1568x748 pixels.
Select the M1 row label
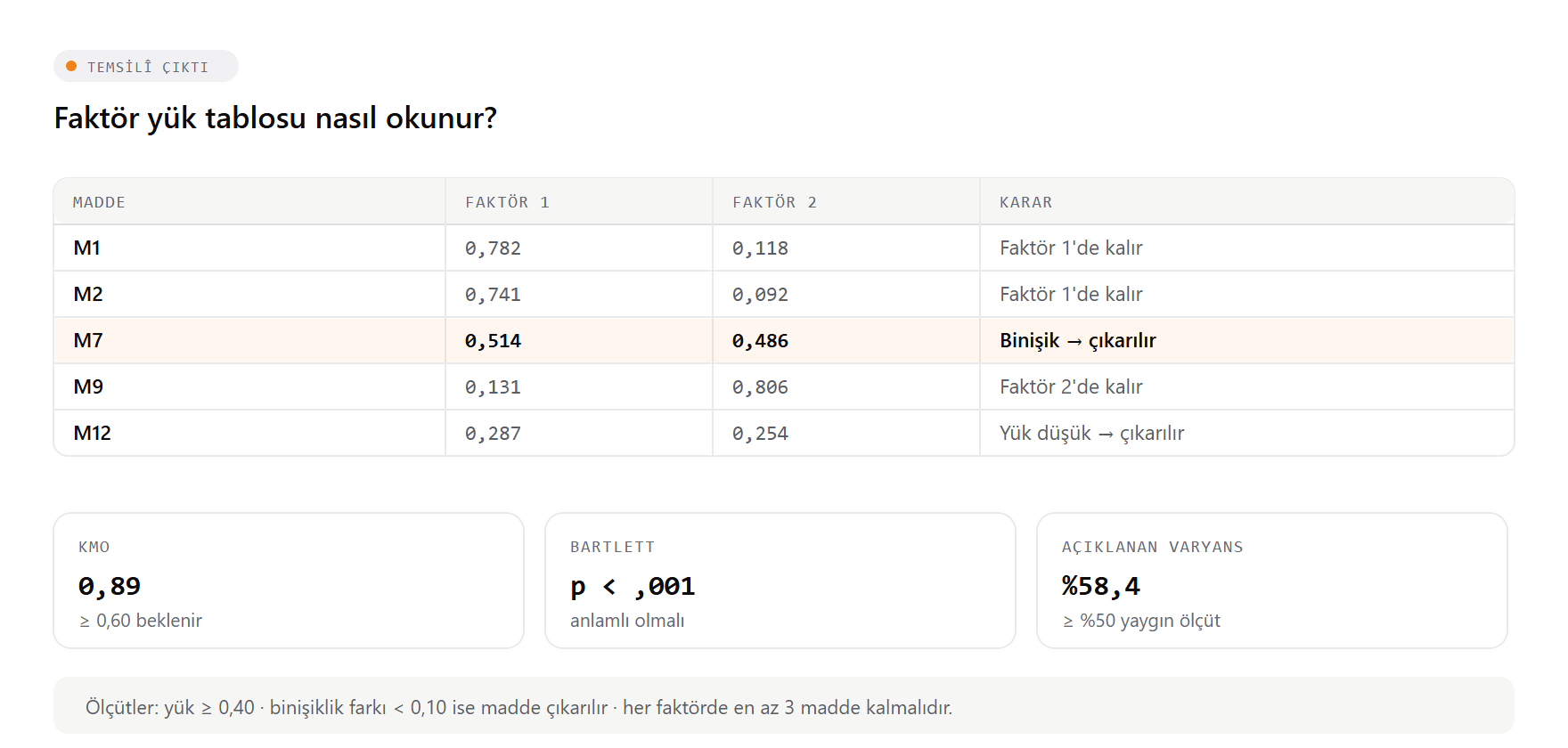(x=87, y=248)
